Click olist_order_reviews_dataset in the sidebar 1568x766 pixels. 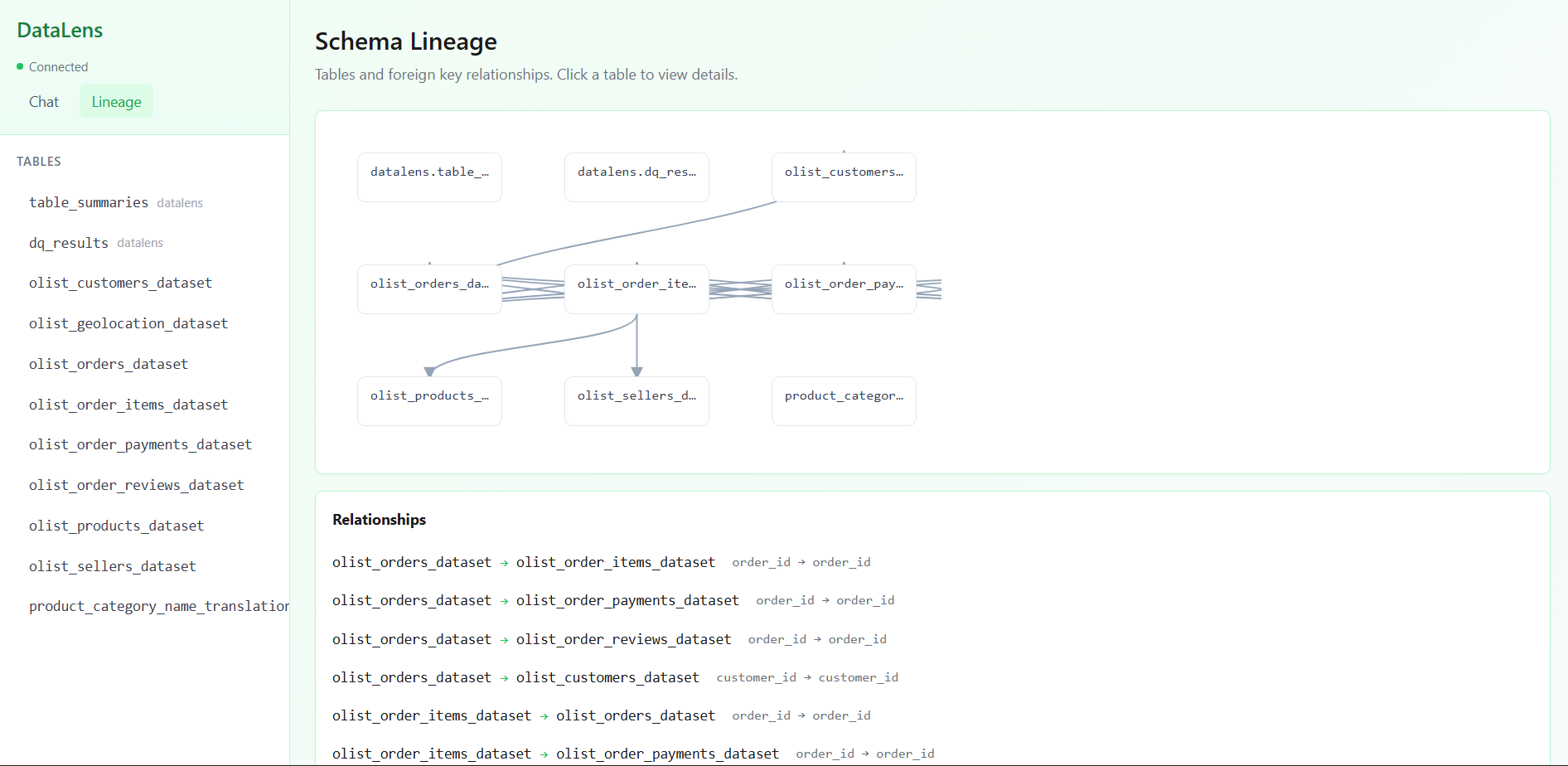pos(136,485)
